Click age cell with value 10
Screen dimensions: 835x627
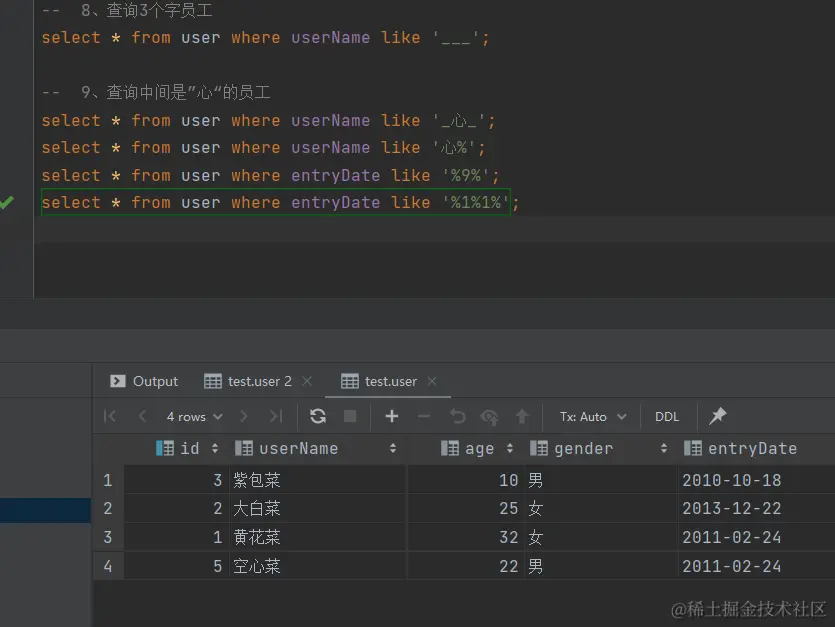point(465,481)
